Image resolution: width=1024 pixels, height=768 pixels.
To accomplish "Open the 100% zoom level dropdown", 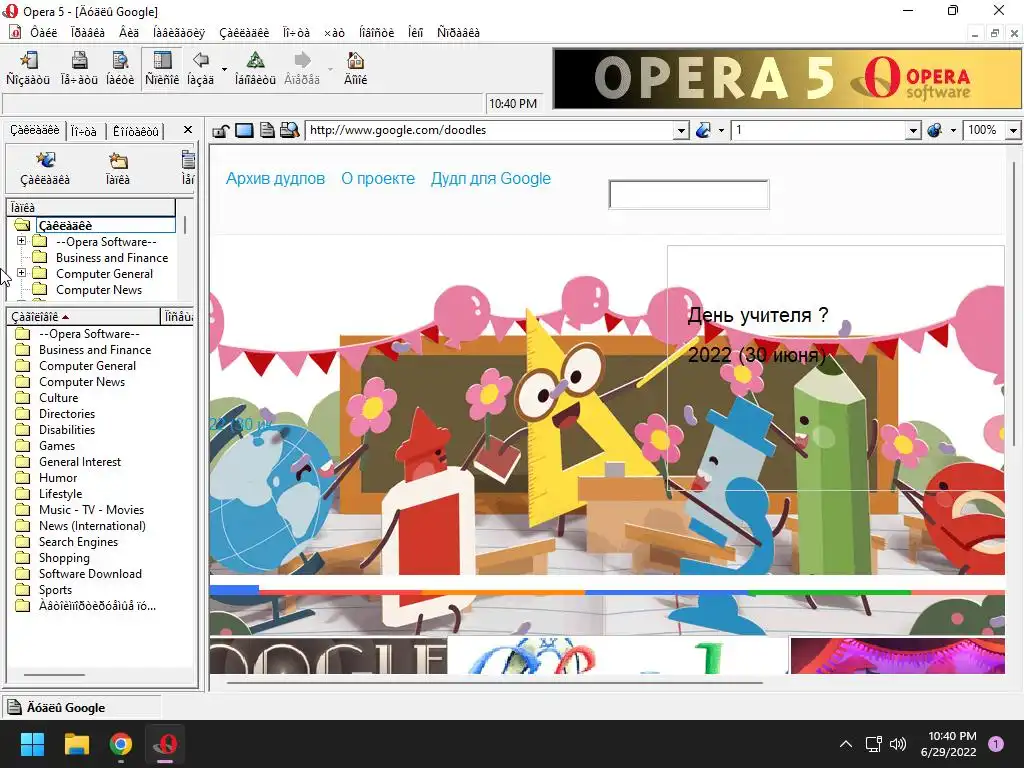I will 1013,131.
